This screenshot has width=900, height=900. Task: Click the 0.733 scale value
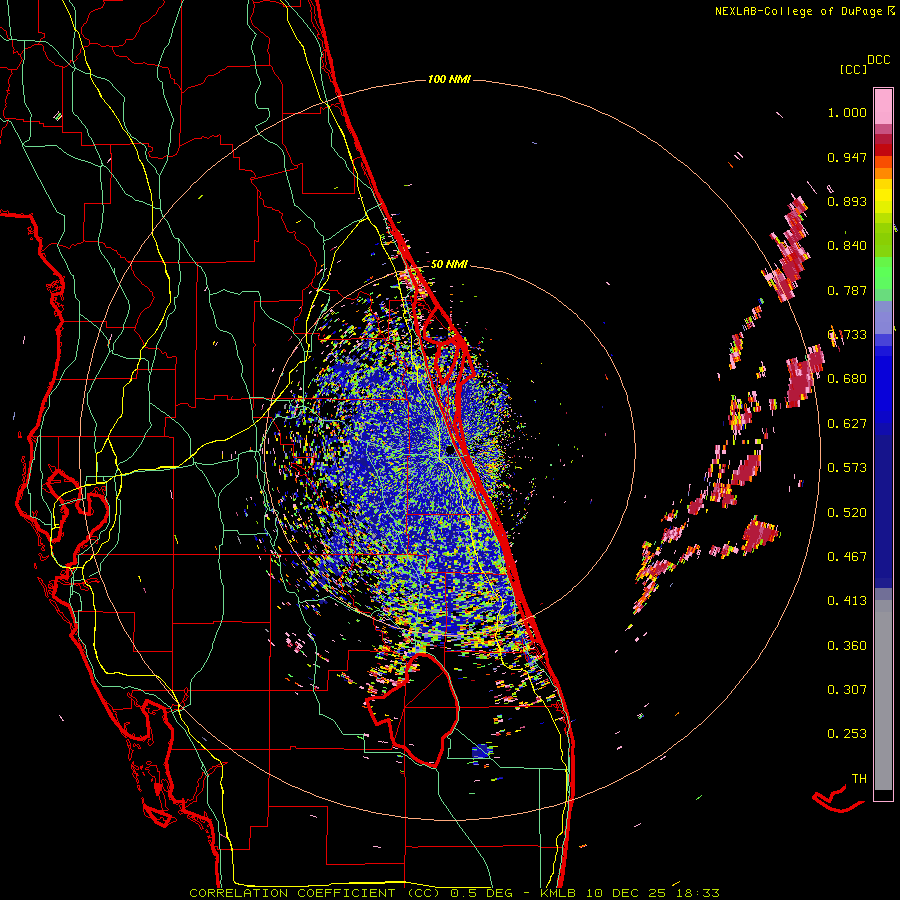(x=847, y=335)
